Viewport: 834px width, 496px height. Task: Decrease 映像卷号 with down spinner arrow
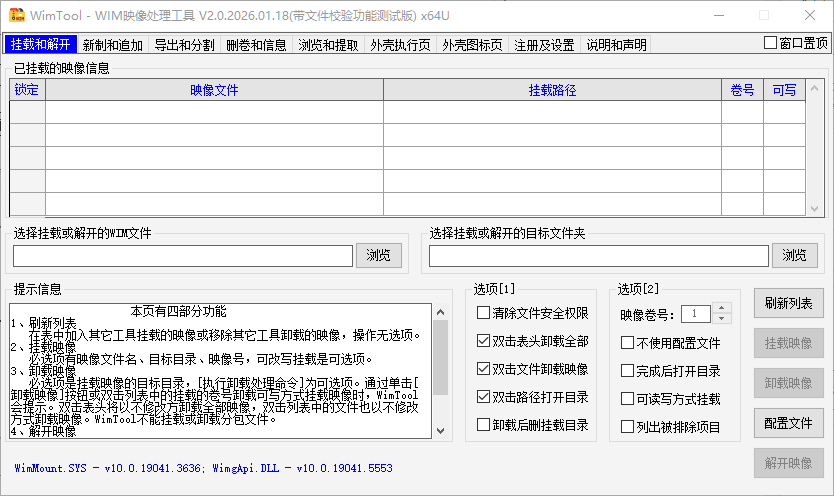(721, 318)
